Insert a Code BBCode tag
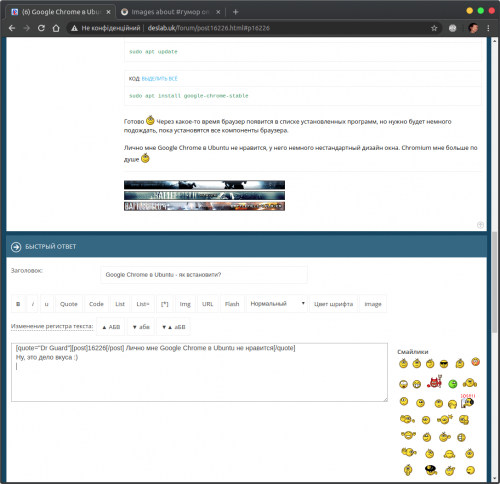 point(96,304)
